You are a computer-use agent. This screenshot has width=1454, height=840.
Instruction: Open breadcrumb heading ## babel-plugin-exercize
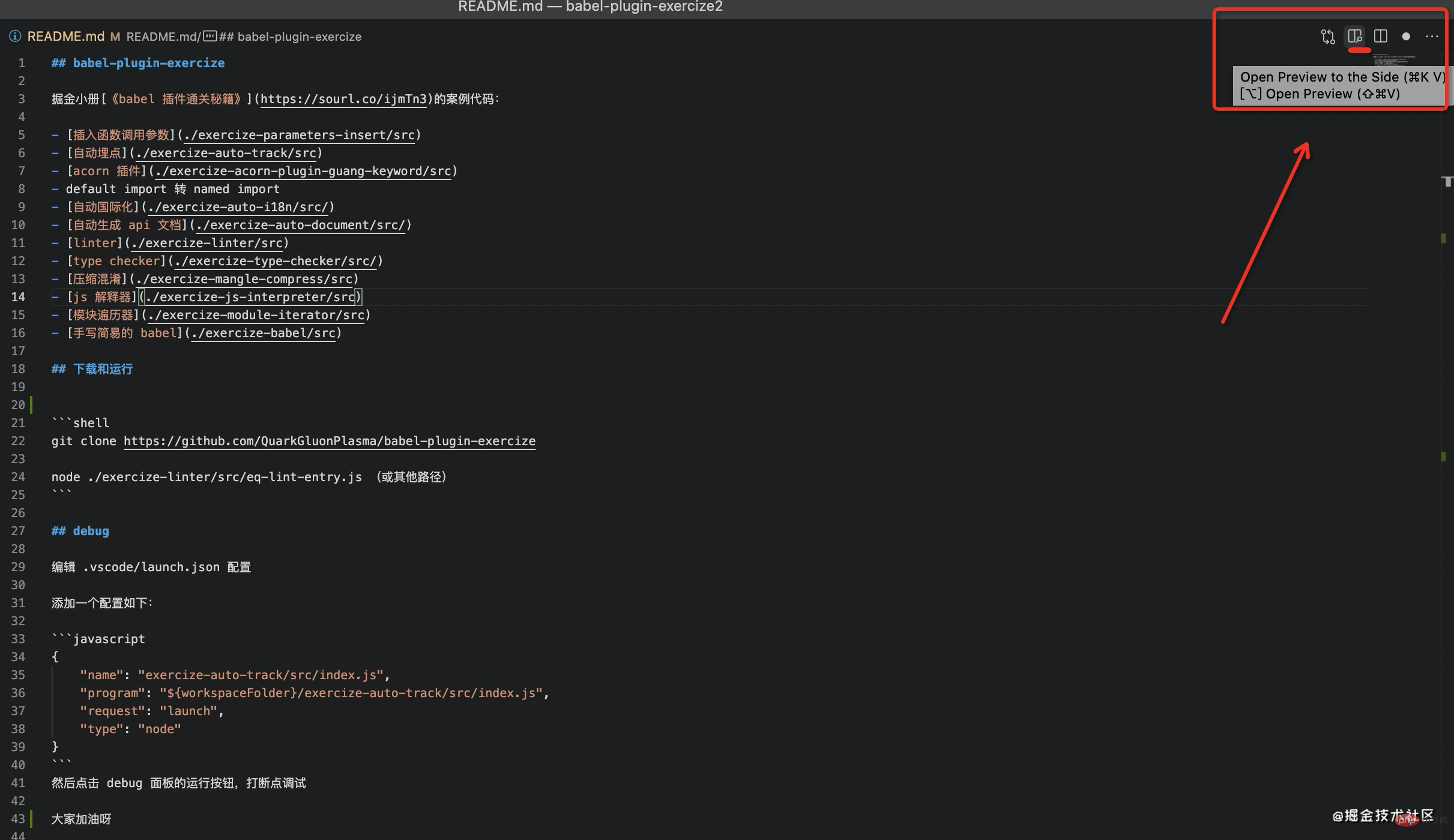[291, 37]
